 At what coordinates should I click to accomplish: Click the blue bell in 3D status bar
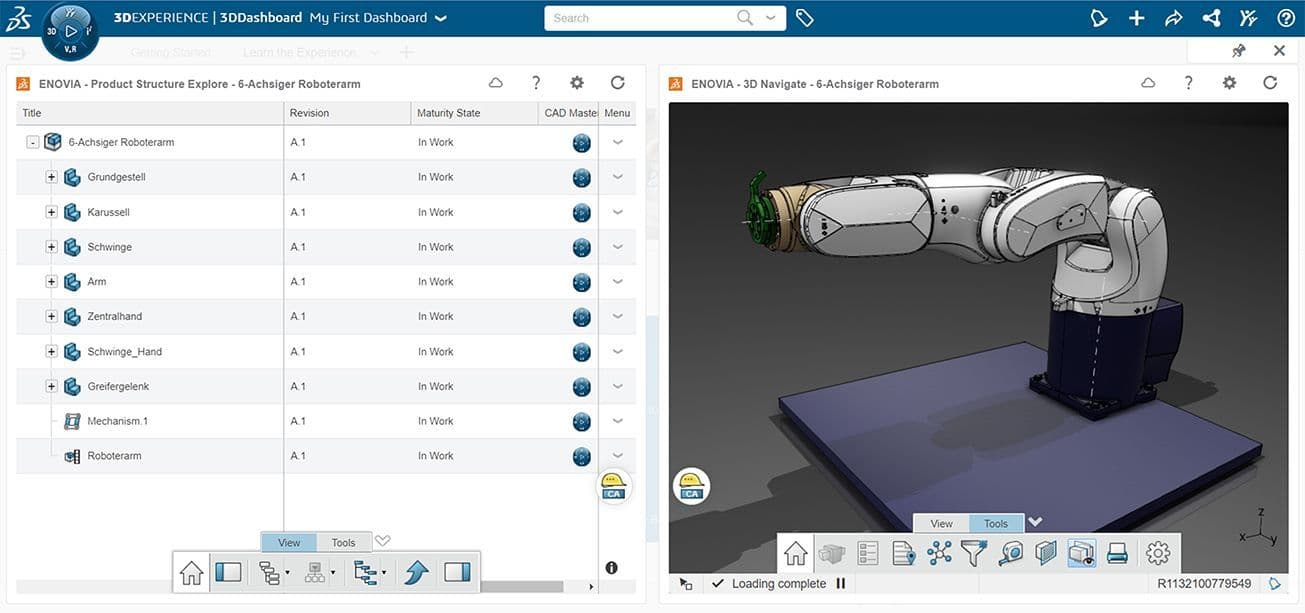coord(1275,584)
